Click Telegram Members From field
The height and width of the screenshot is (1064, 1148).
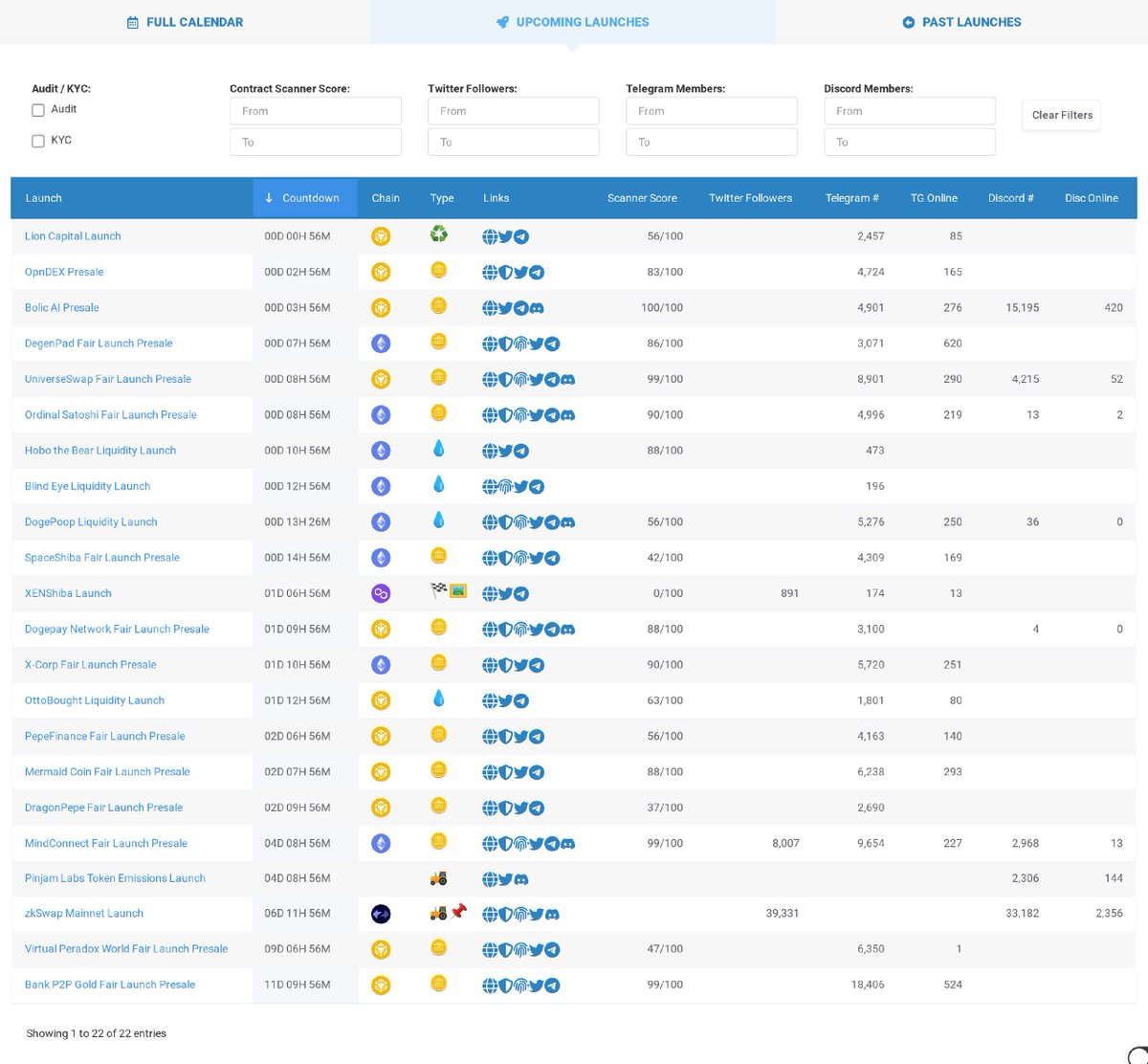(x=712, y=111)
